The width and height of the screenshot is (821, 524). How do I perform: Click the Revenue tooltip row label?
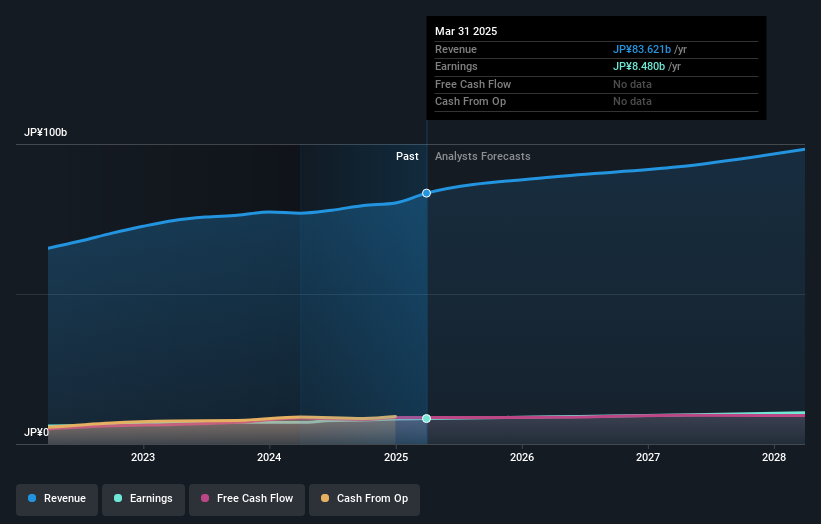pos(456,49)
